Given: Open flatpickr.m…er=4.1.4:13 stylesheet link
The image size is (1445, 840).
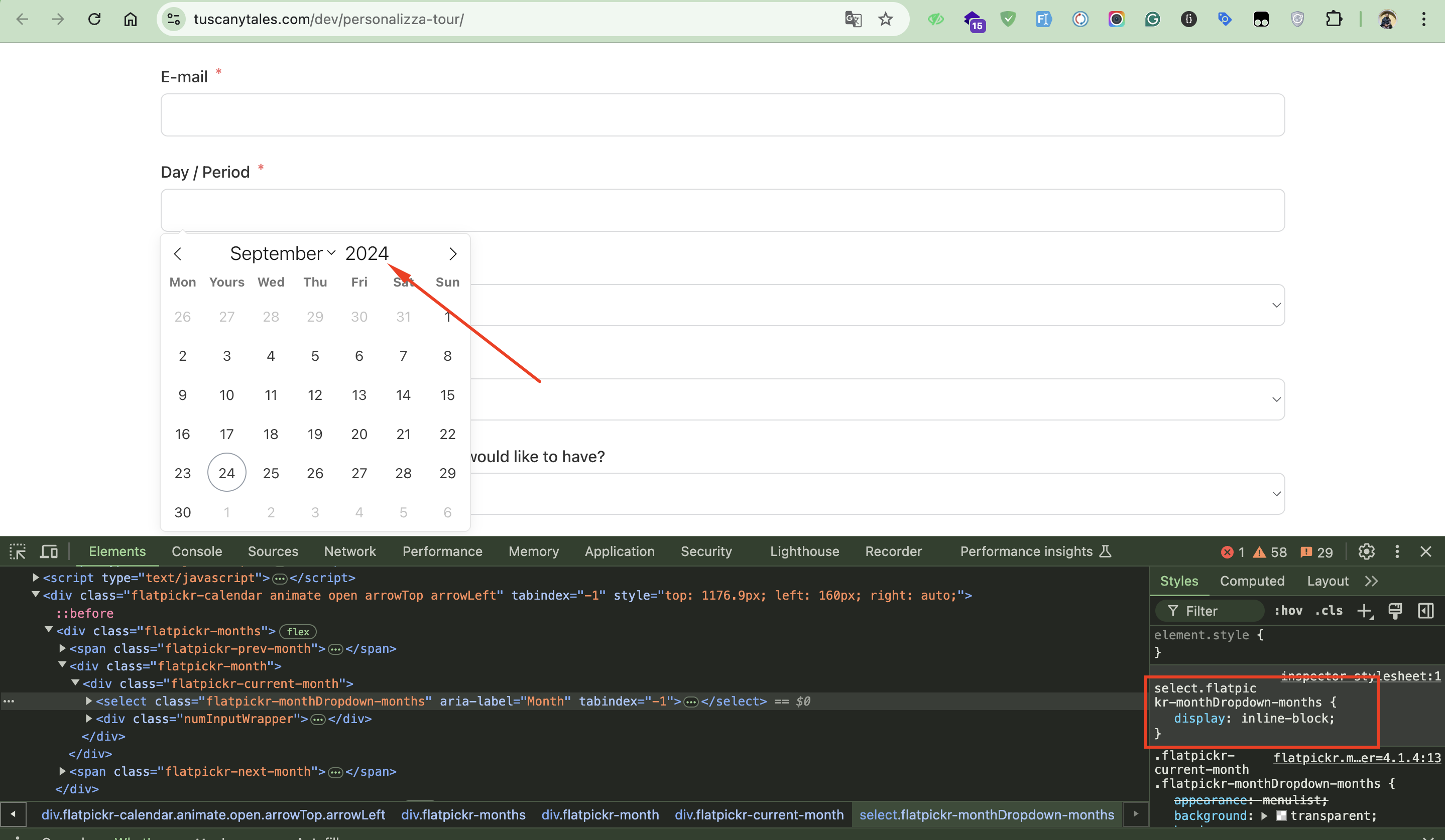Looking at the screenshot, I should point(1357,758).
